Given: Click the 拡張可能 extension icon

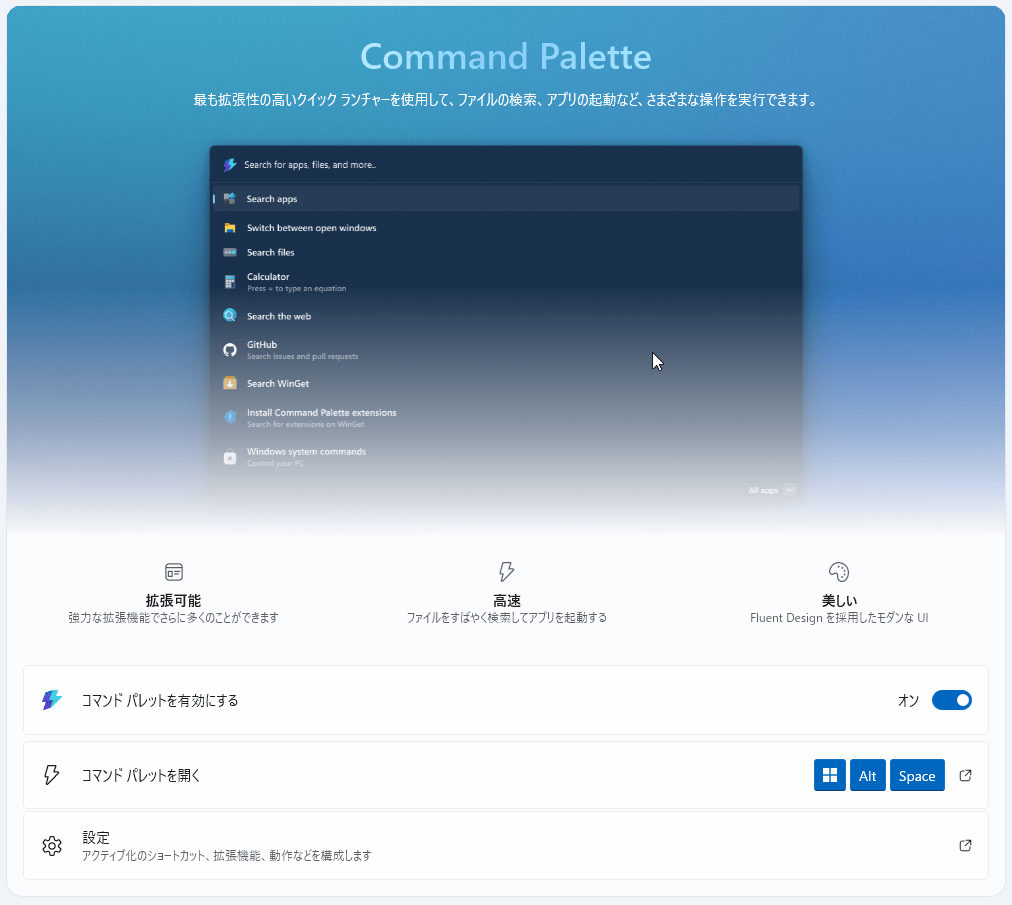Looking at the screenshot, I should point(174,572).
